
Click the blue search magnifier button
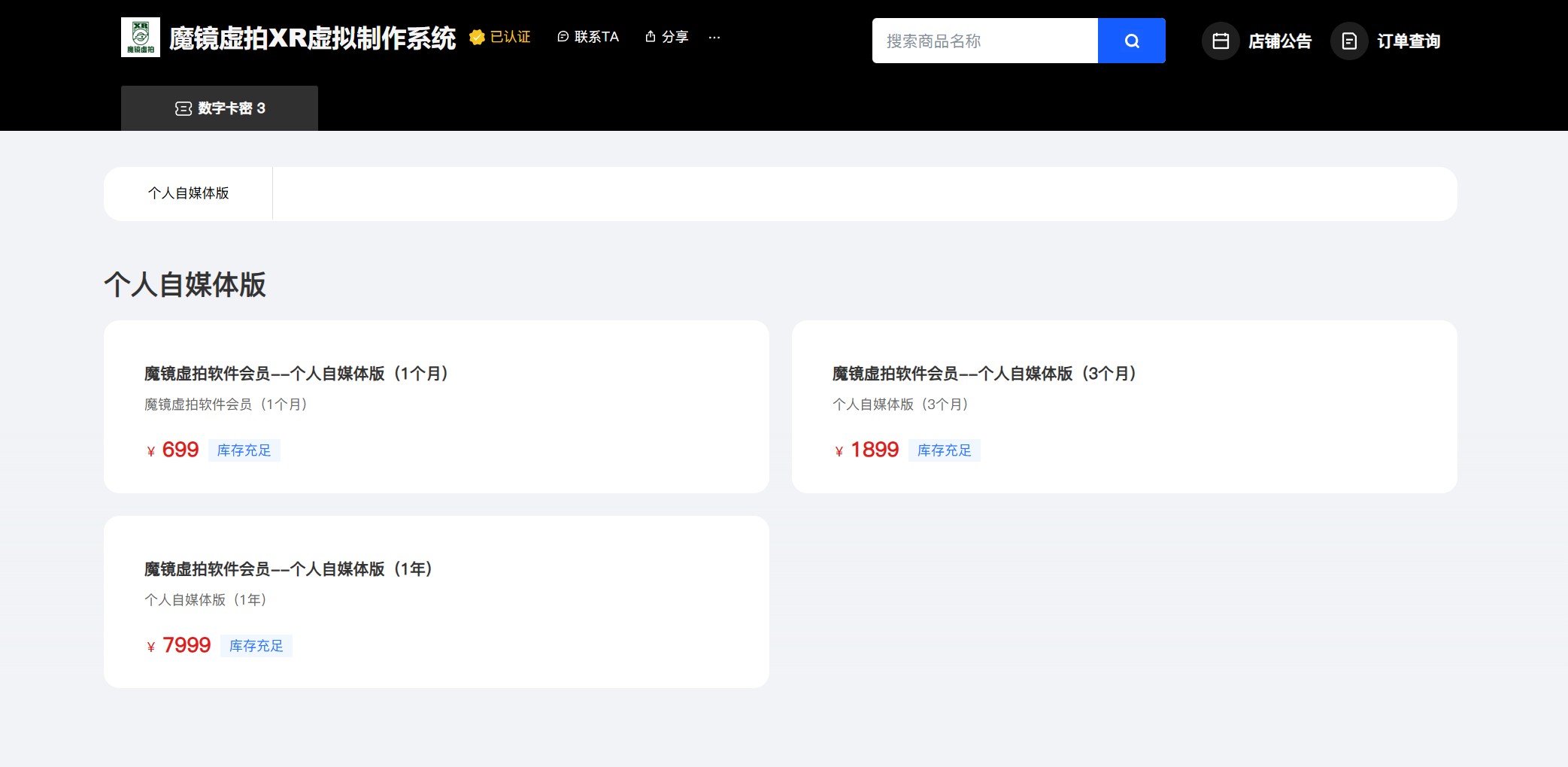click(x=1132, y=41)
